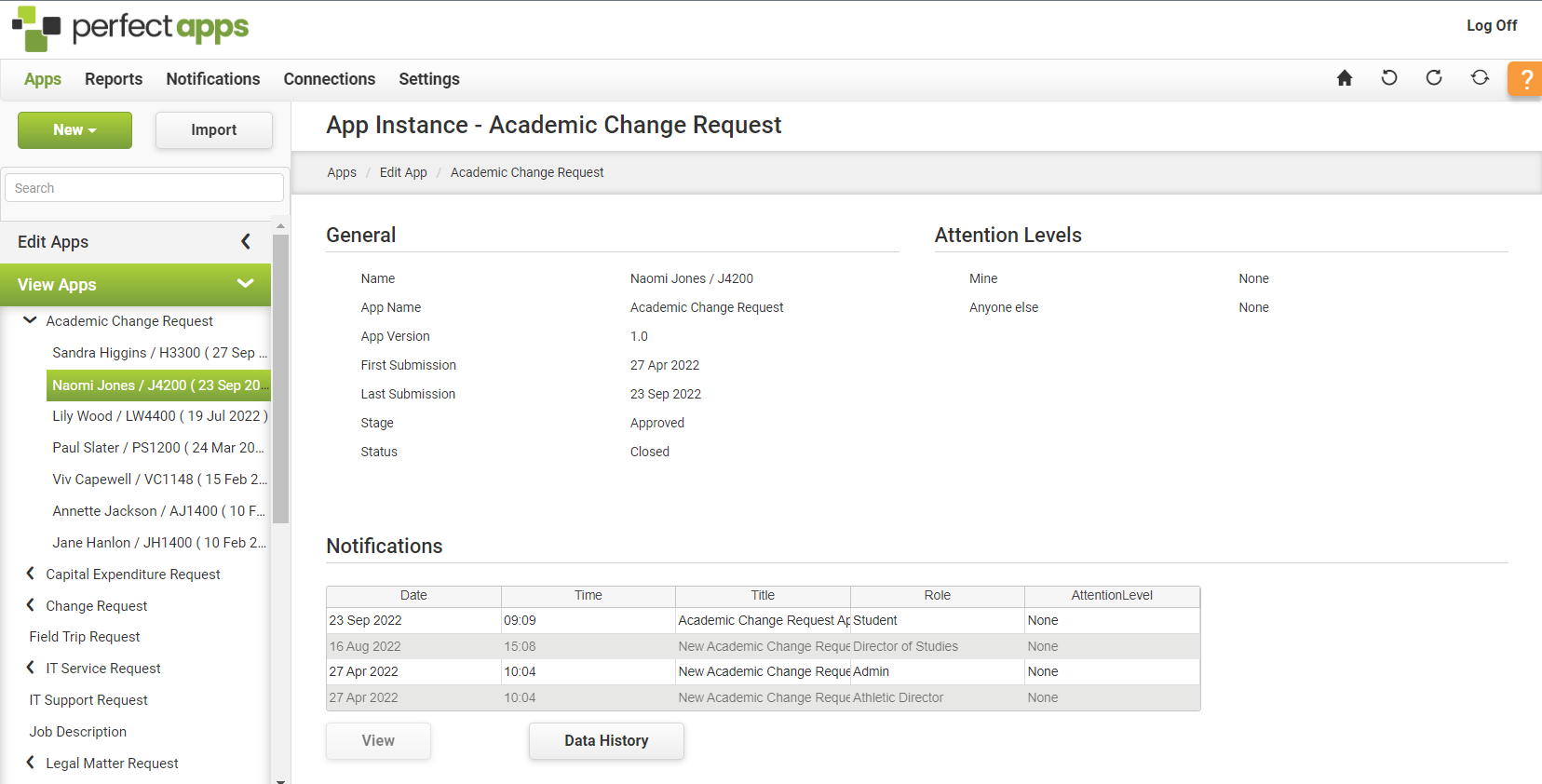Open Field Trip Request app
The width and height of the screenshot is (1542, 784).
point(84,637)
